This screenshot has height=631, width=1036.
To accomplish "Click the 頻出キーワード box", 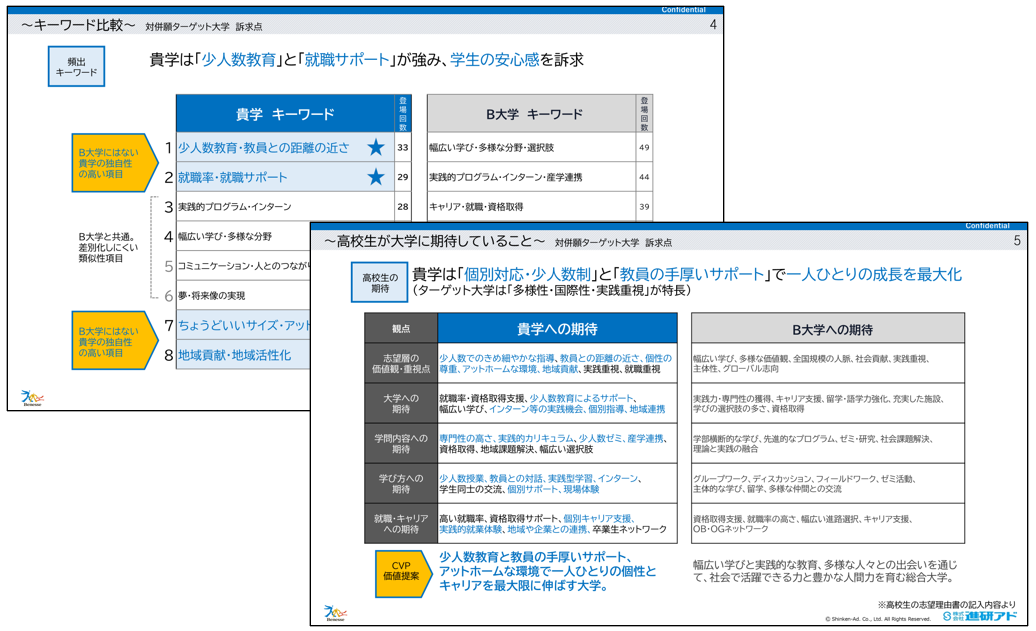I will tap(76, 67).
